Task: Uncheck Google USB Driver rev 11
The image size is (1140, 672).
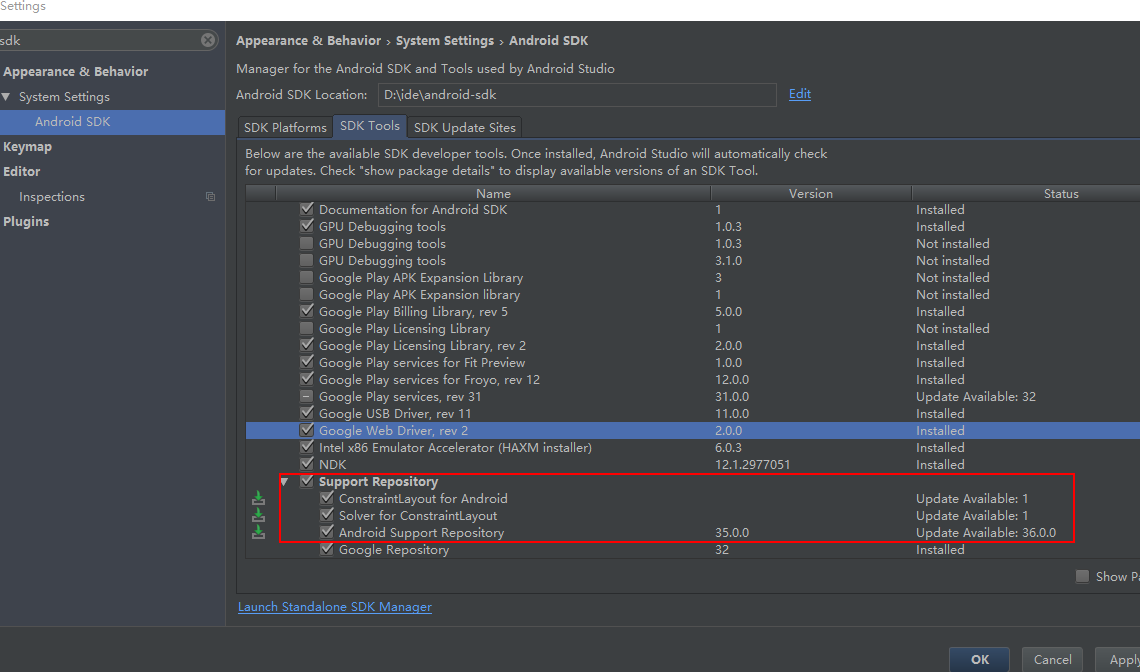Action: pos(307,413)
